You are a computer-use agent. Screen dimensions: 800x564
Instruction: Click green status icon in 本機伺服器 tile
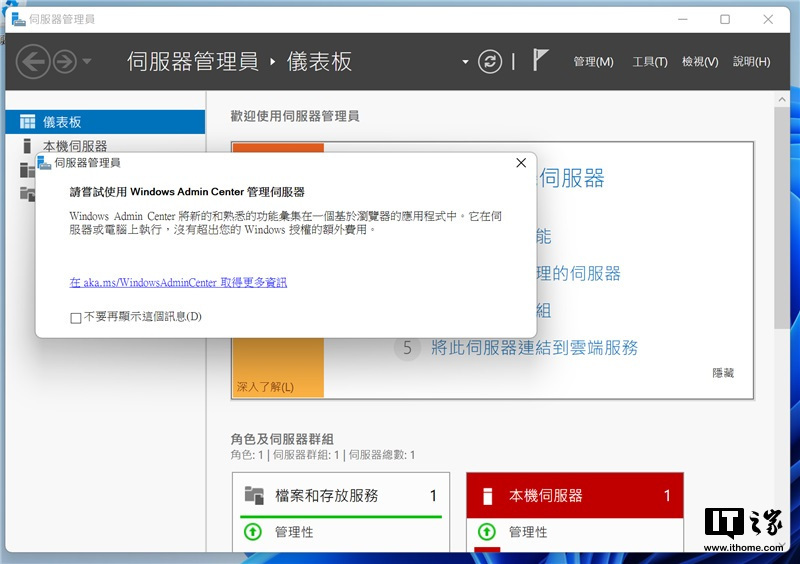click(x=486, y=532)
